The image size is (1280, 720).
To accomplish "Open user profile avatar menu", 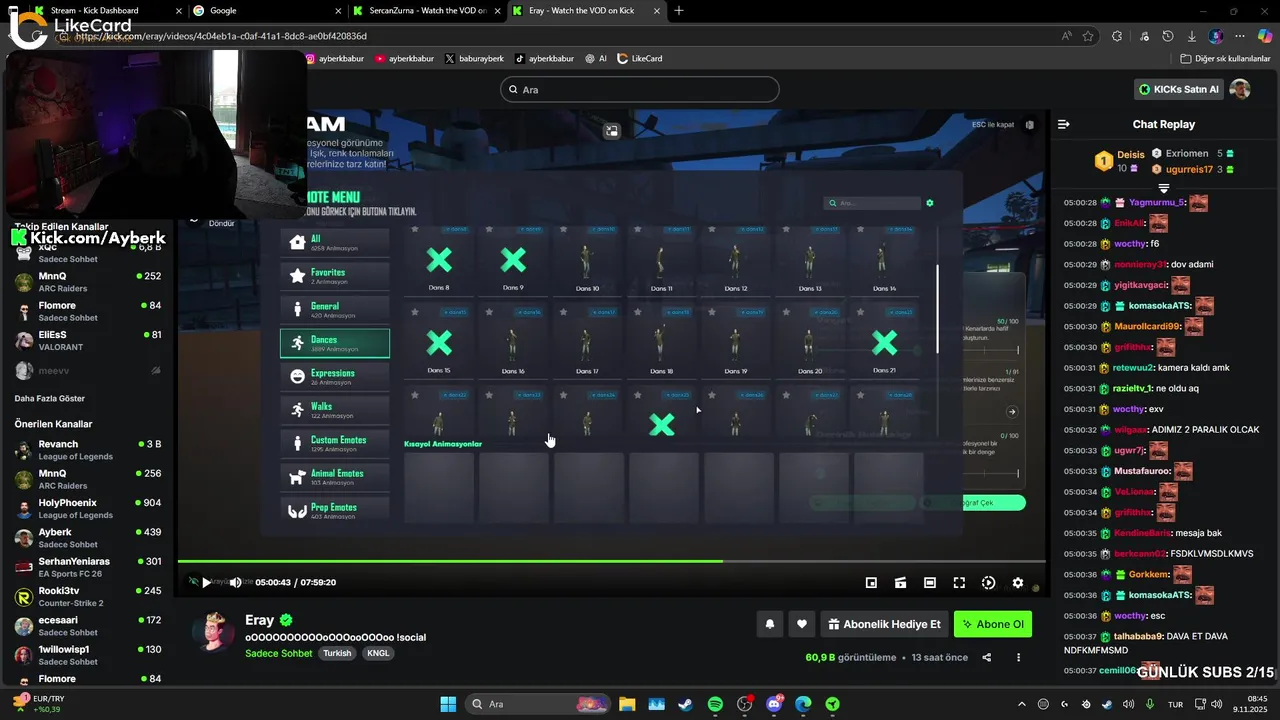I will (1240, 89).
